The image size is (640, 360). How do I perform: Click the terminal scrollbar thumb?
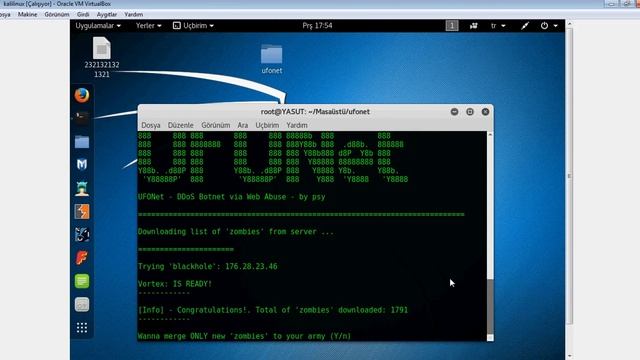[490, 307]
